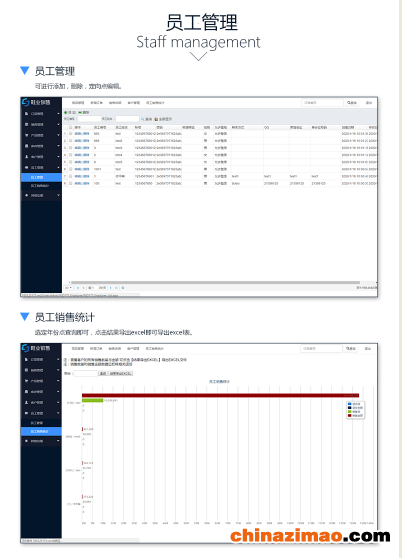Expand the first sidebar menu arrow in staff list screen
This screenshot has height=558, width=402.
[x=58, y=114]
